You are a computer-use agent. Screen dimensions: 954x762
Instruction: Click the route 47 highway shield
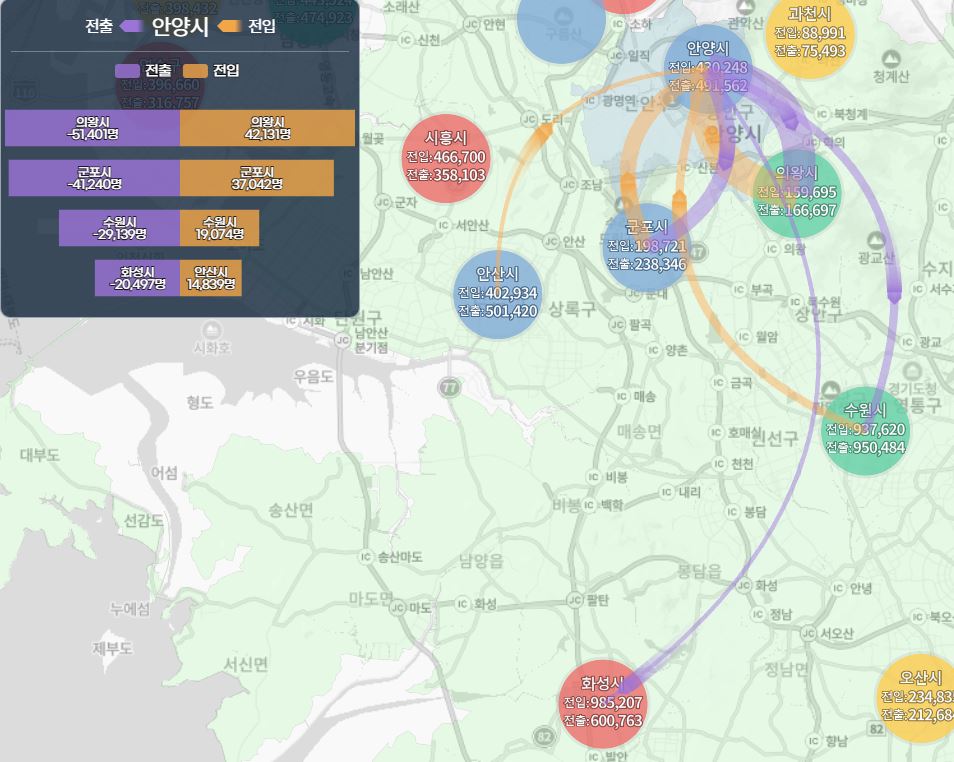pos(697,251)
